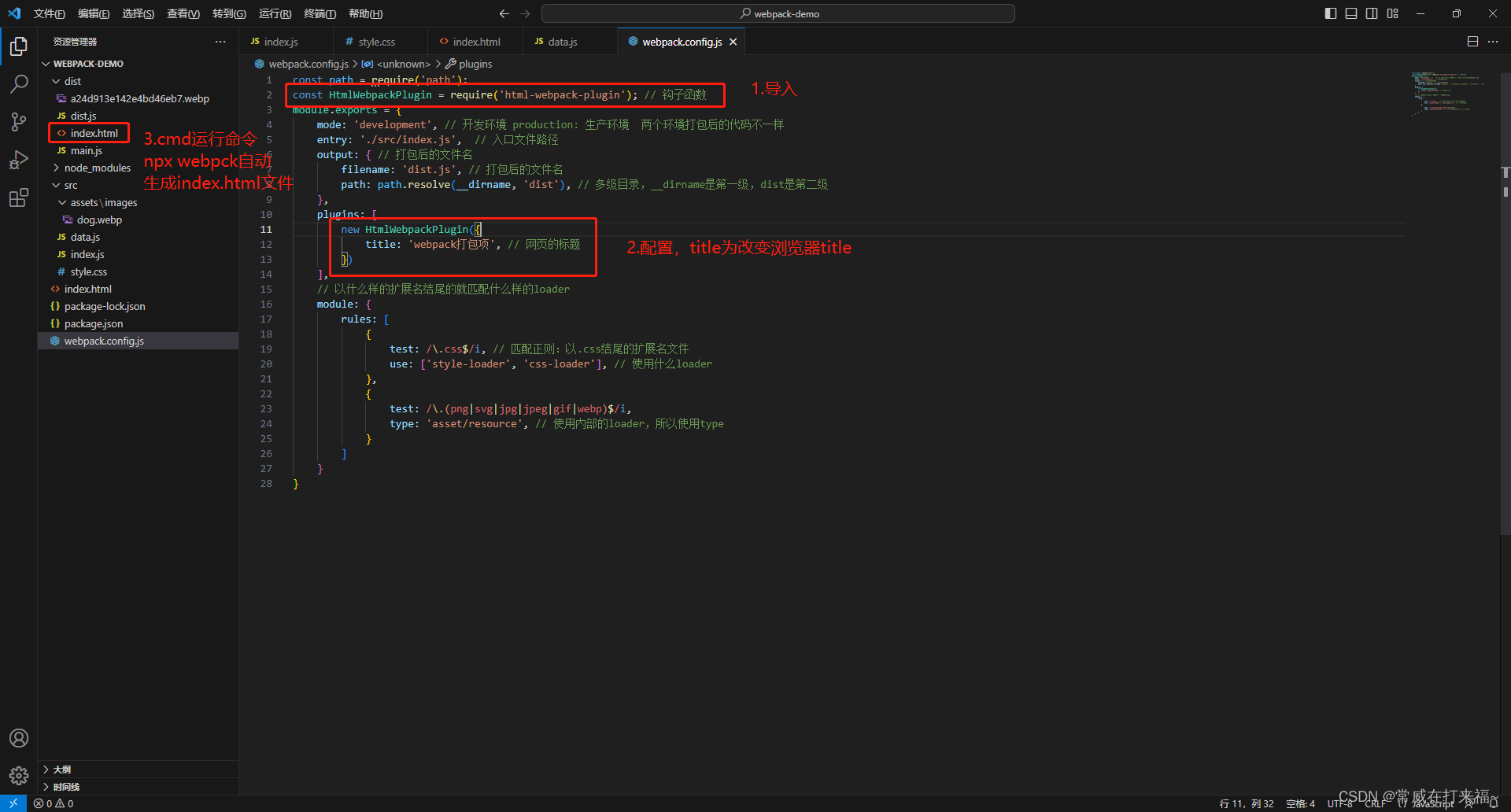
Task: Open the Search view in activity bar
Action: tap(19, 84)
